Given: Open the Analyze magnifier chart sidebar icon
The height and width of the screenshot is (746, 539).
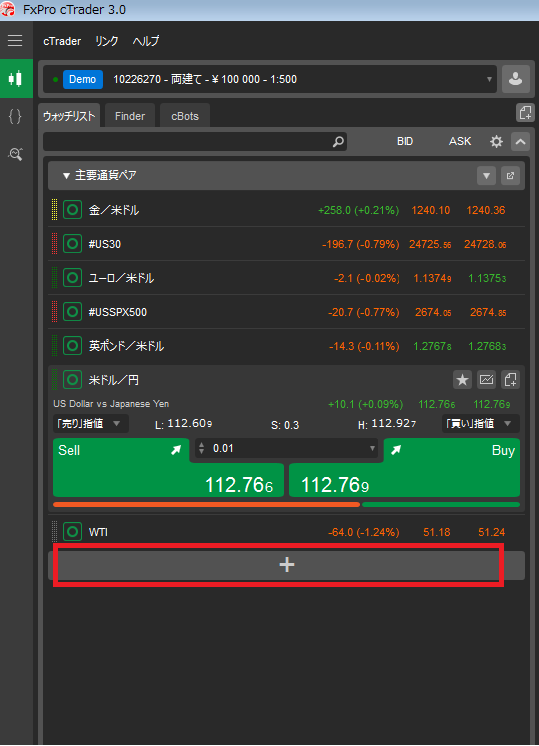Looking at the screenshot, I should [x=15, y=154].
